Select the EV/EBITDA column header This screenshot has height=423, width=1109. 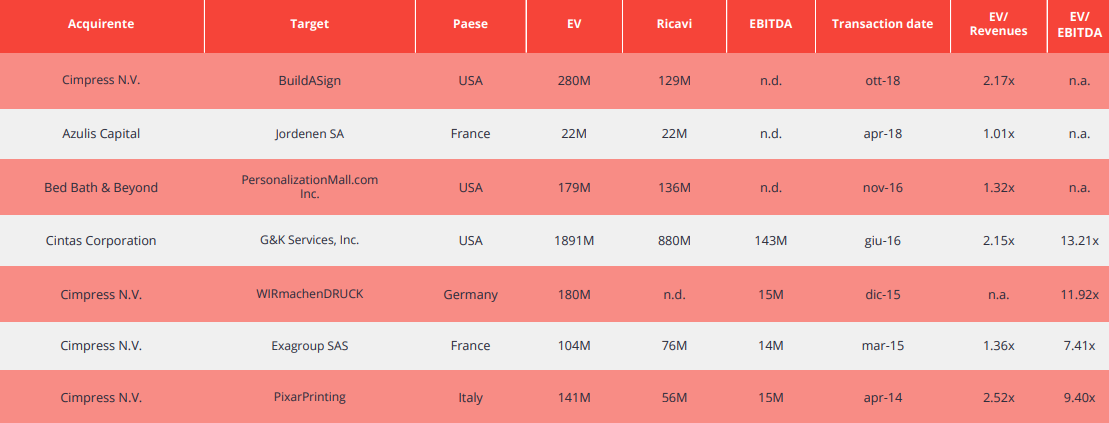(x=1079, y=24)
